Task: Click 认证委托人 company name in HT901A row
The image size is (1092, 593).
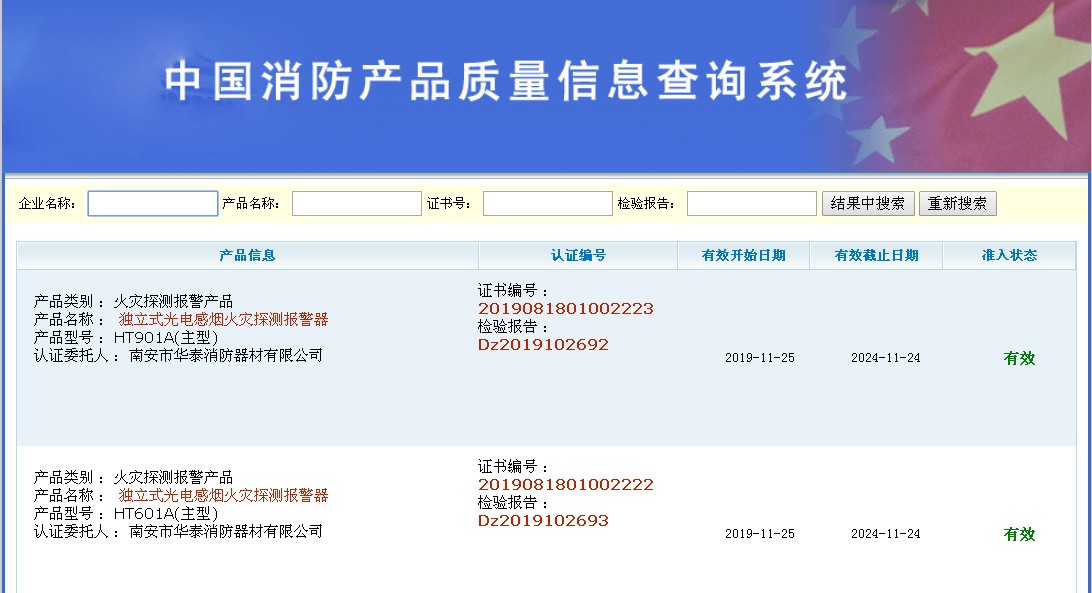Action: tap(226, 355)
